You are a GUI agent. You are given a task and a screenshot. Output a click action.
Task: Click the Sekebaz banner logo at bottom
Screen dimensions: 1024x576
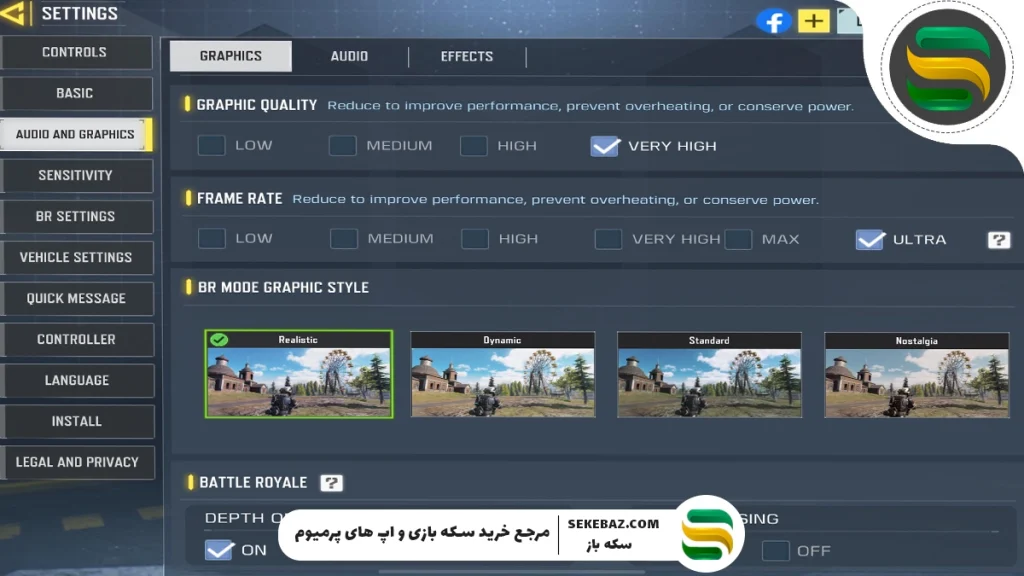[x=707, y=534]
